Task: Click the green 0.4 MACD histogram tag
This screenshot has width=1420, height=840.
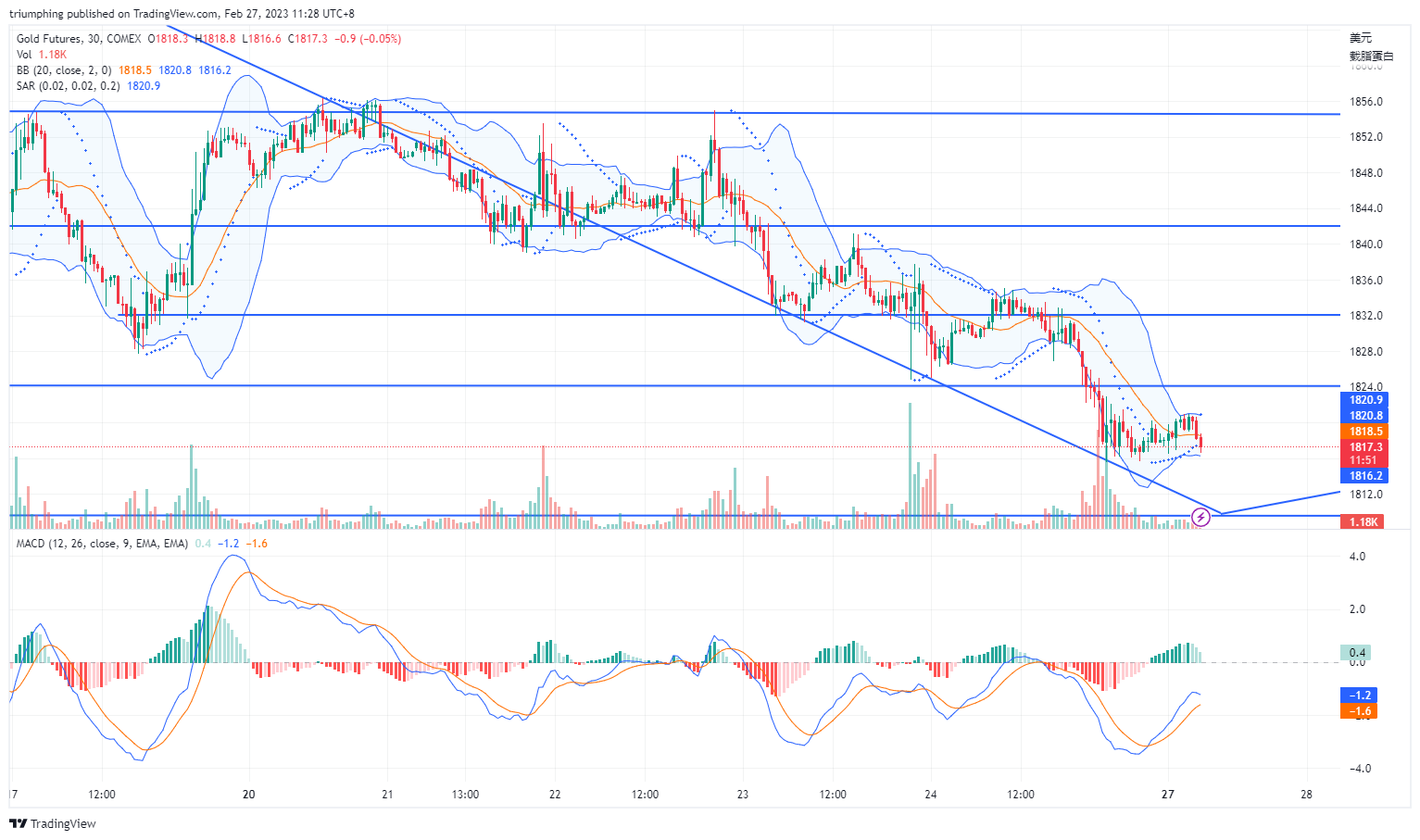Action: coord(1357,653)
